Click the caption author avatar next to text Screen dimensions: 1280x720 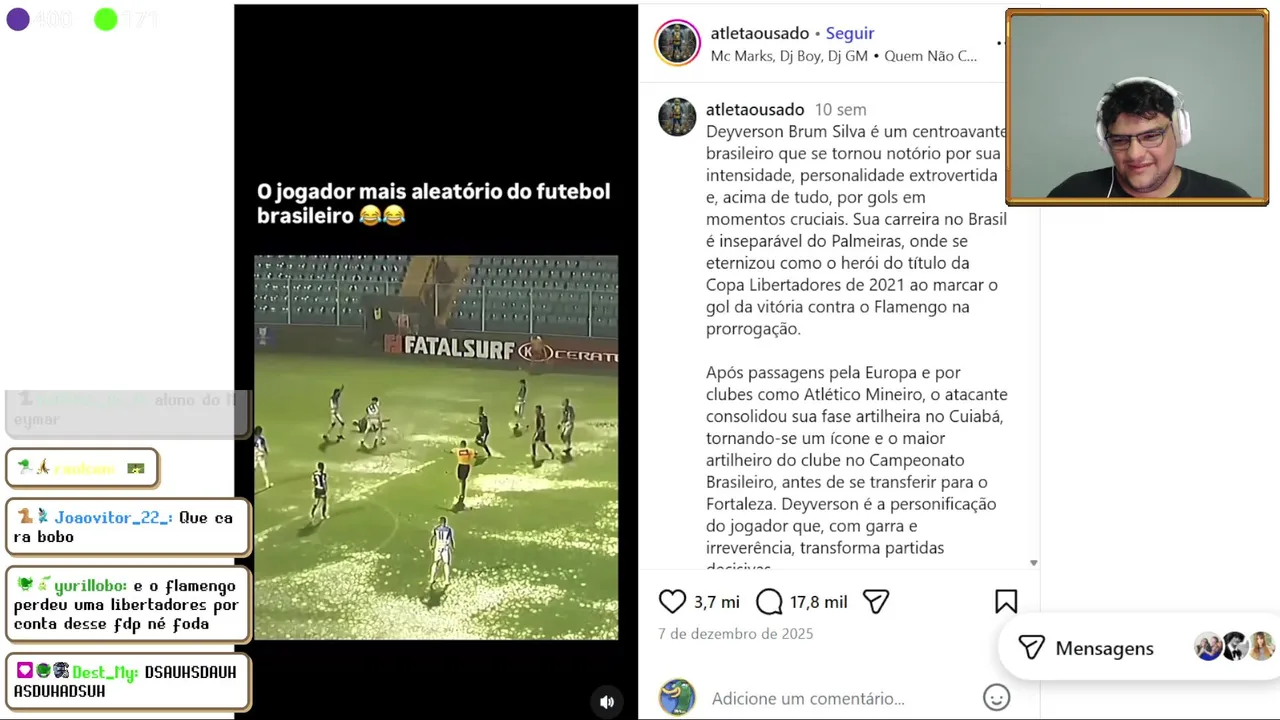click(x=677, y=117)
